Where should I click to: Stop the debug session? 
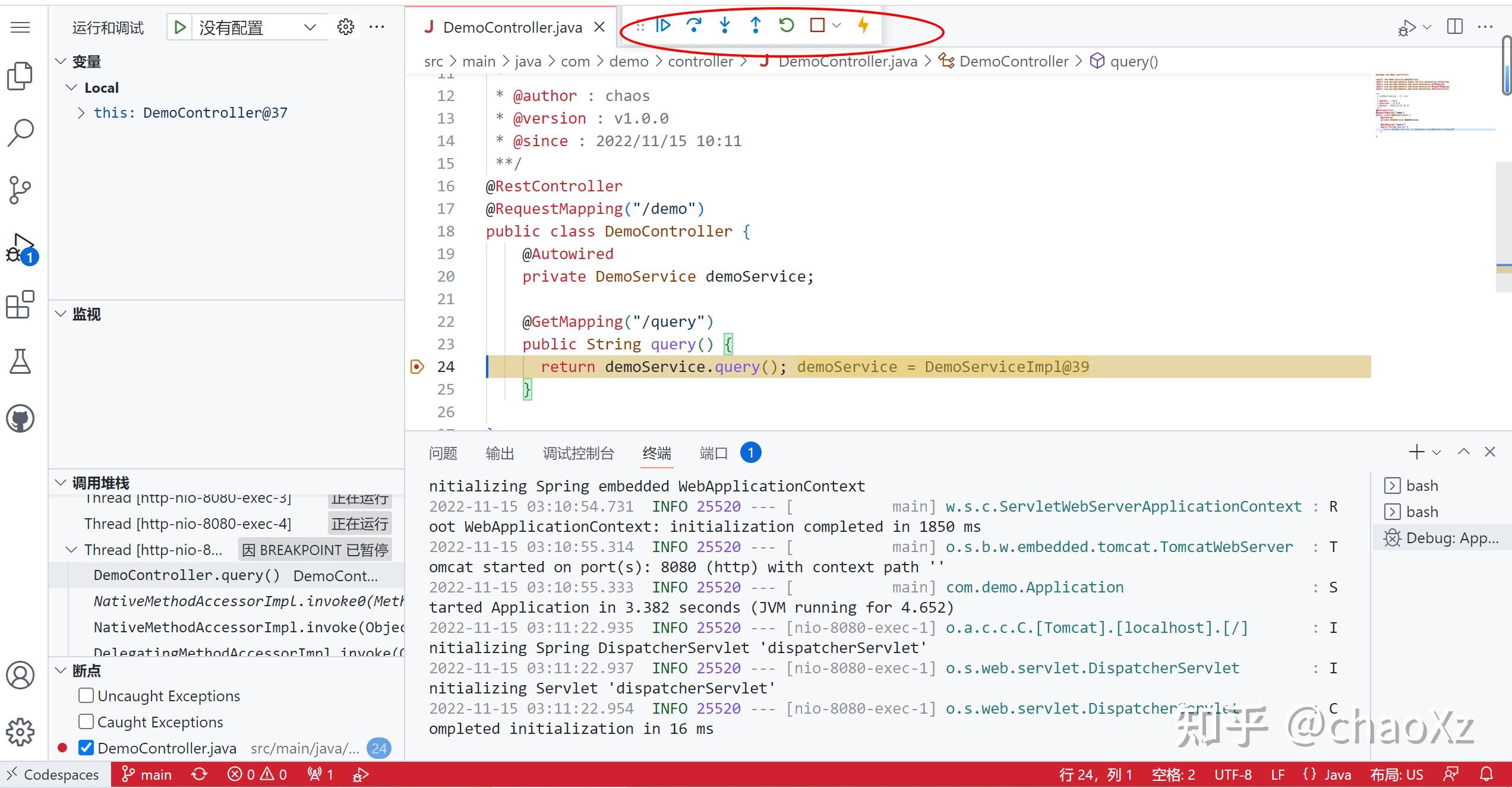pyautogui.click(x=817, y=25)
